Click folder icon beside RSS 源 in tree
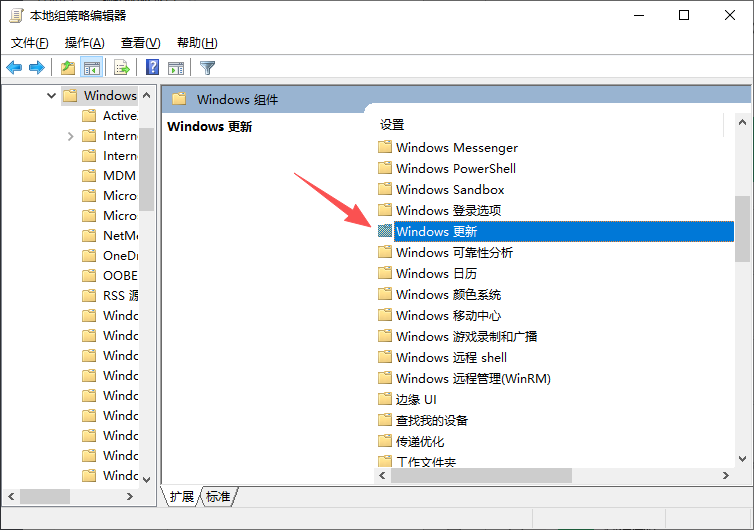 tap(89, 295)
